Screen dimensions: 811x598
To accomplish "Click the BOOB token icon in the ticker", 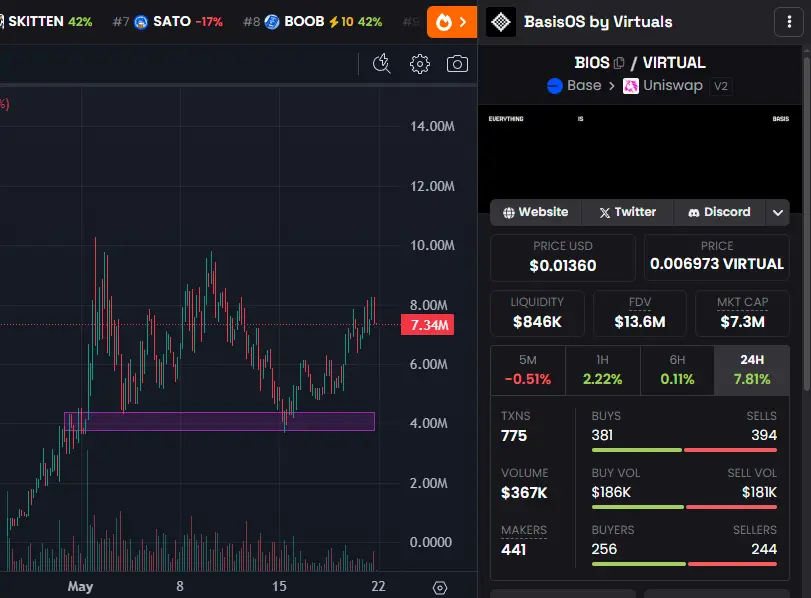I will click(x=272, y=22).
